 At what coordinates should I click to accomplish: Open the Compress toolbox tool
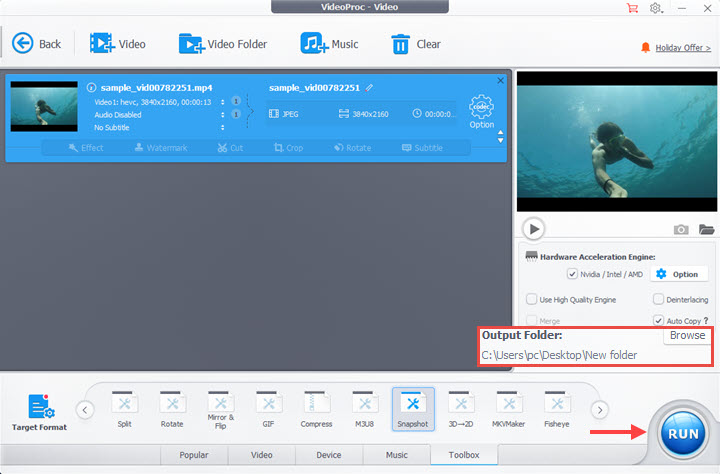pos(316,409)
